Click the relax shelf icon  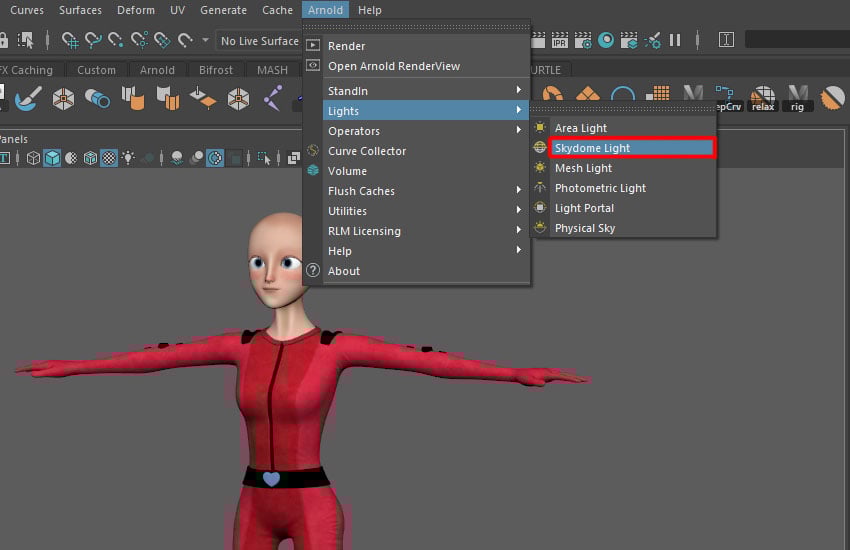coord(763,98)
